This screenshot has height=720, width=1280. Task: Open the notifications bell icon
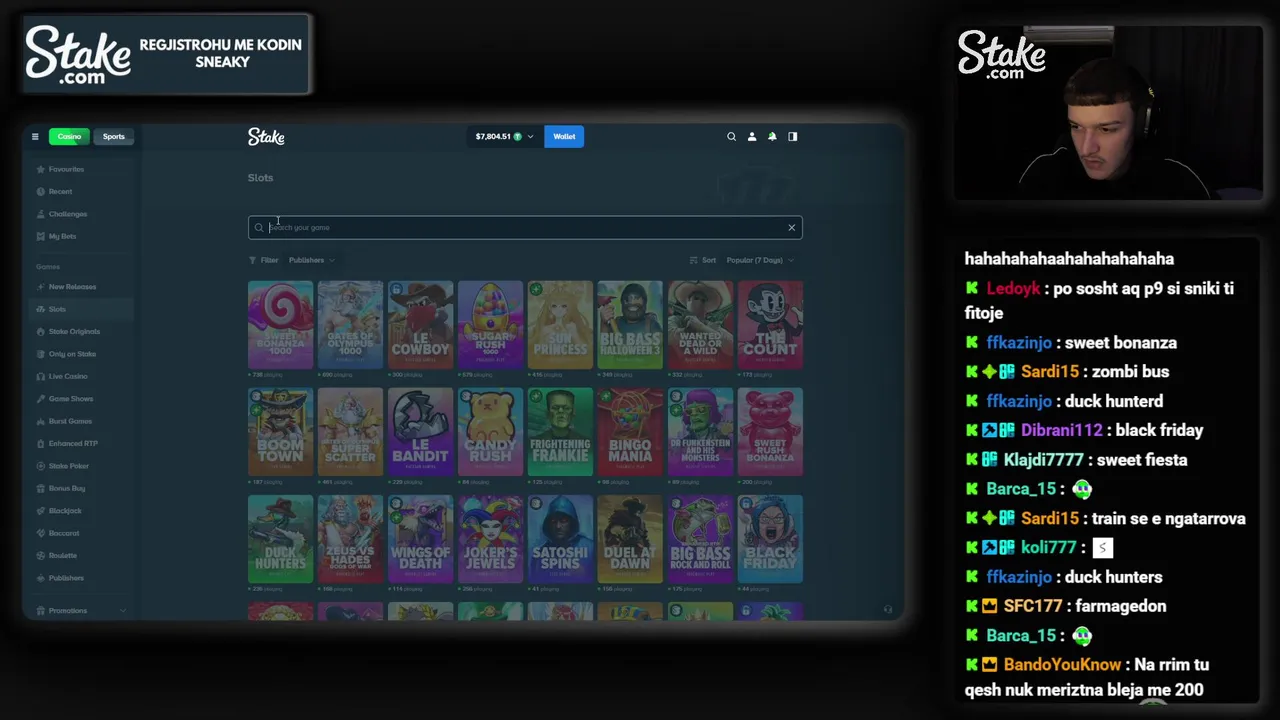(x=772, y=137)
